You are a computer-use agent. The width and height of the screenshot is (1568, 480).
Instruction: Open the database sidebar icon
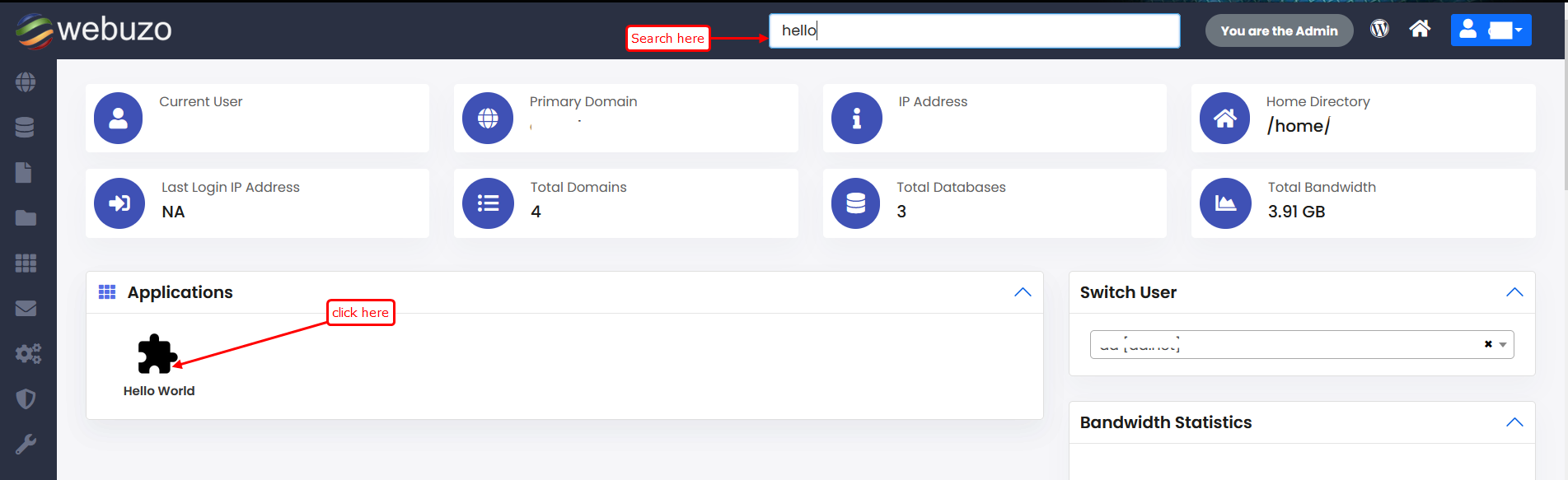(26, 128)
